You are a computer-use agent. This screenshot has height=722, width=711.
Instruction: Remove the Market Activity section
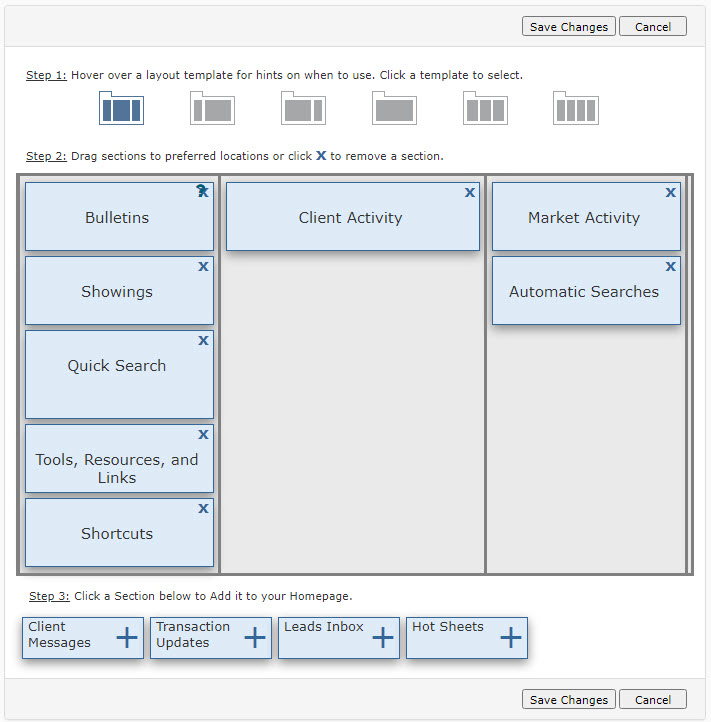click(670, 192)
